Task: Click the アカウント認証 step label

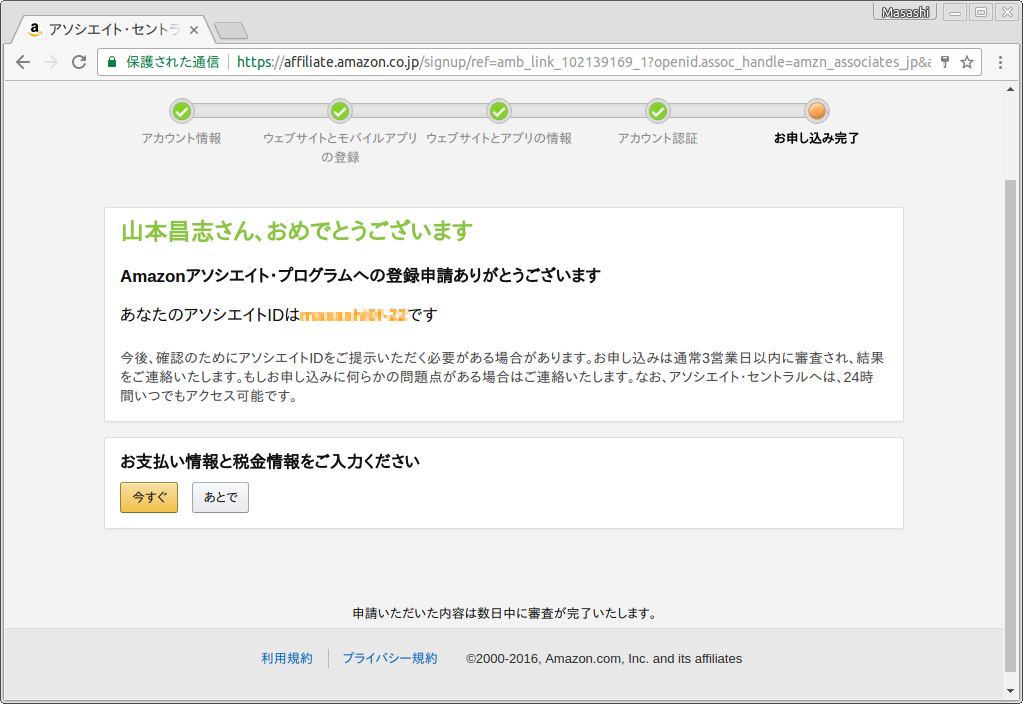Action: tap(658, 138)
